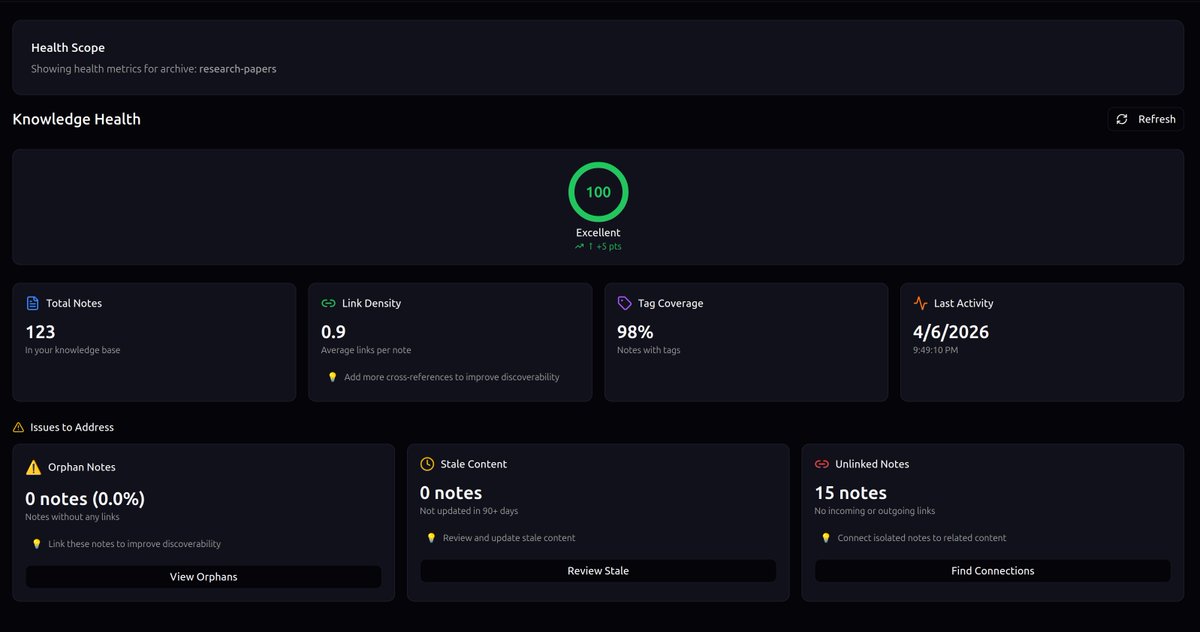Click the Tag Coverage card title
This screenshot has height=632, width=1200.
pyautogui.click(x=670, y=303)
